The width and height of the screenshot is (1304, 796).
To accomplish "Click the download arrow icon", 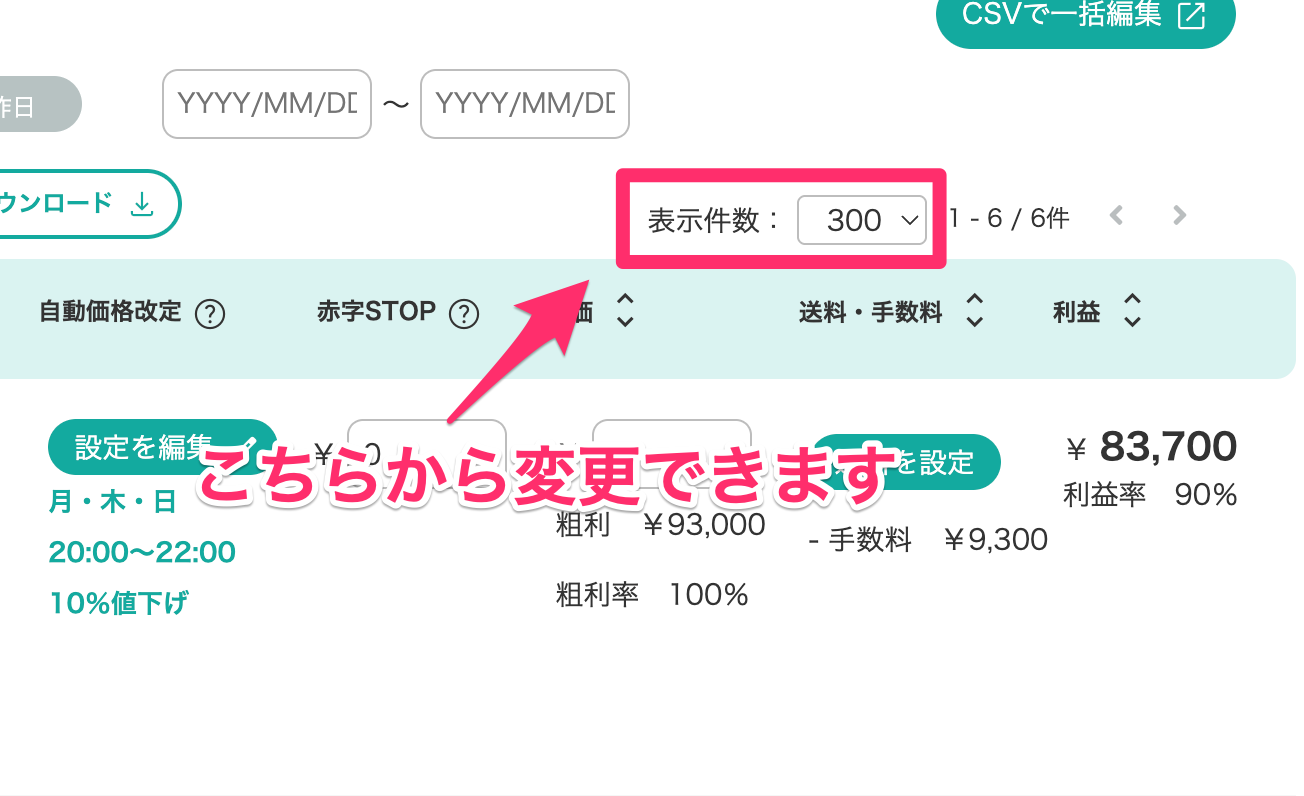I will [x=143, y=205].
